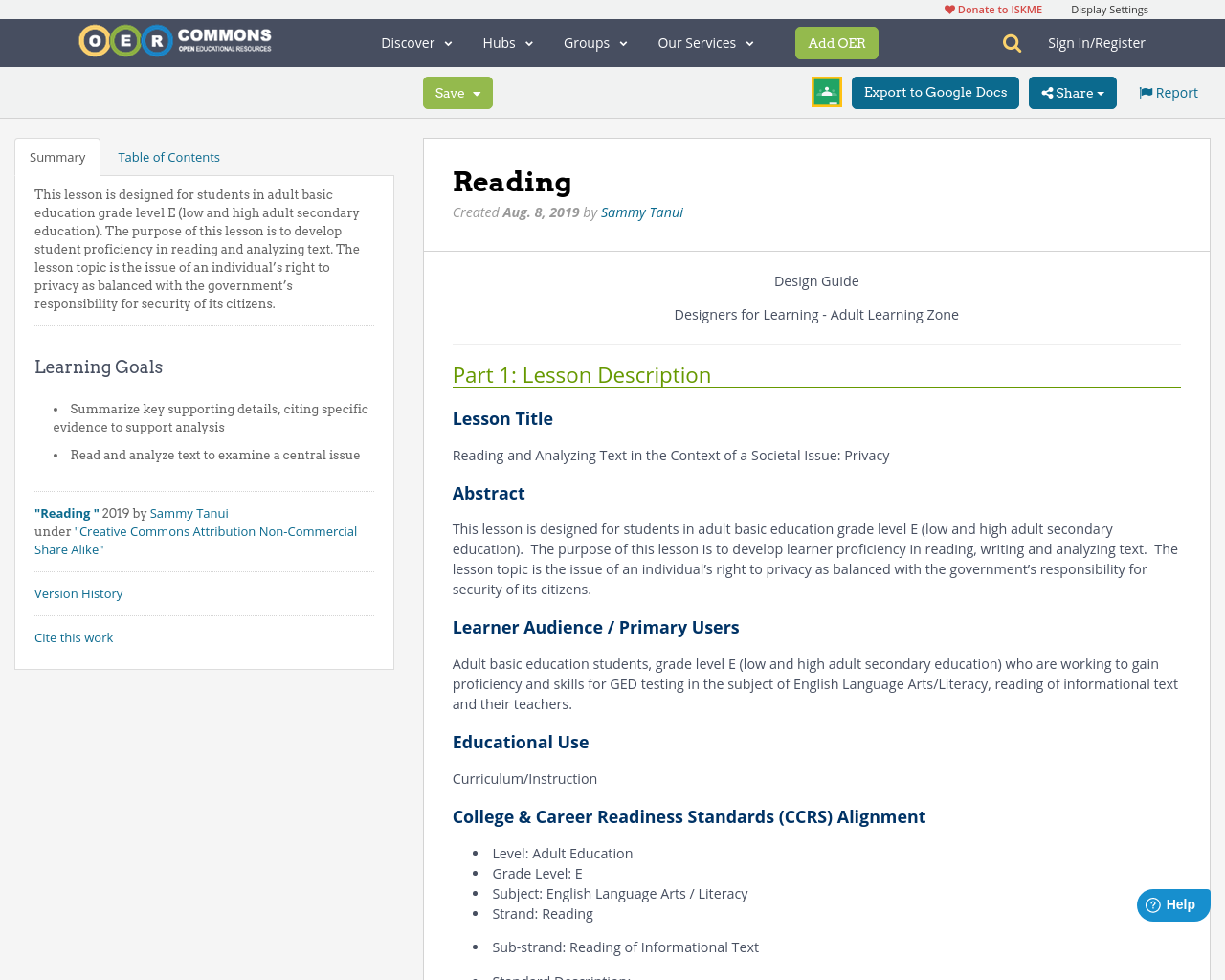This screenshot has height=980, width=1225.
Task: Switch to the Table of Contents tab
Action: 168,155
